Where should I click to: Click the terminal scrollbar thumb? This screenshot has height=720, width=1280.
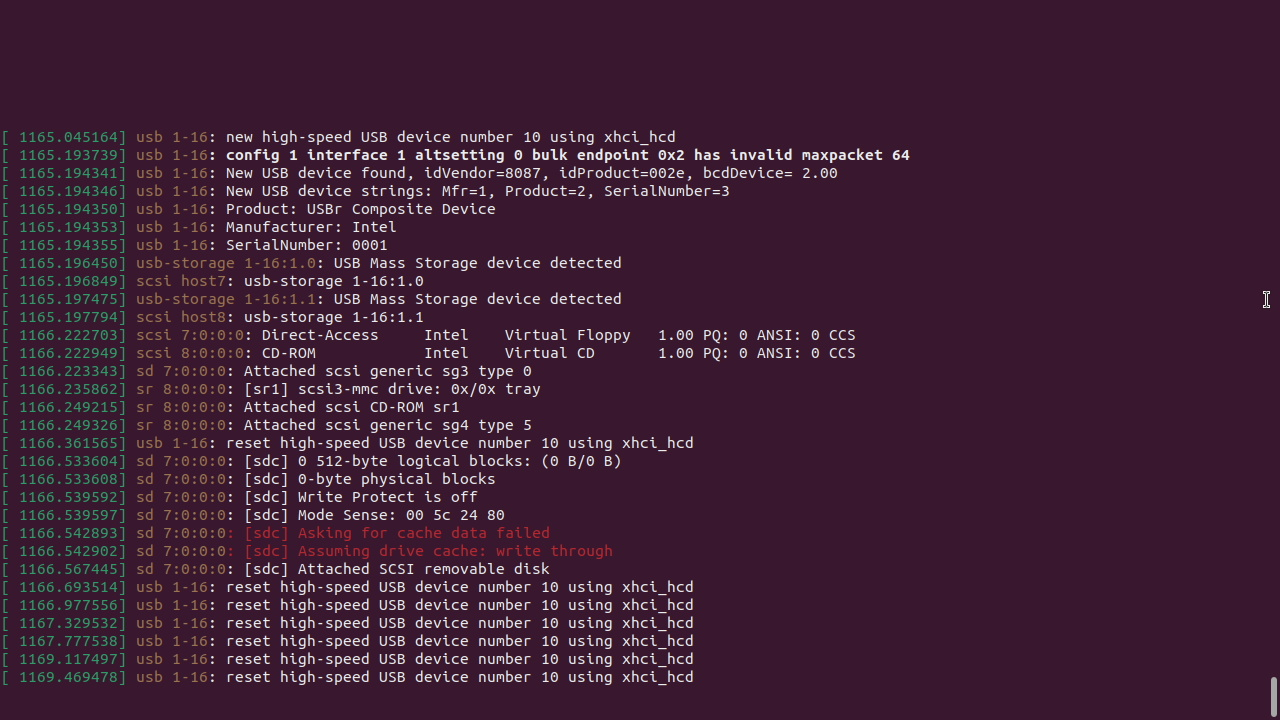[x=1273, y=694]
